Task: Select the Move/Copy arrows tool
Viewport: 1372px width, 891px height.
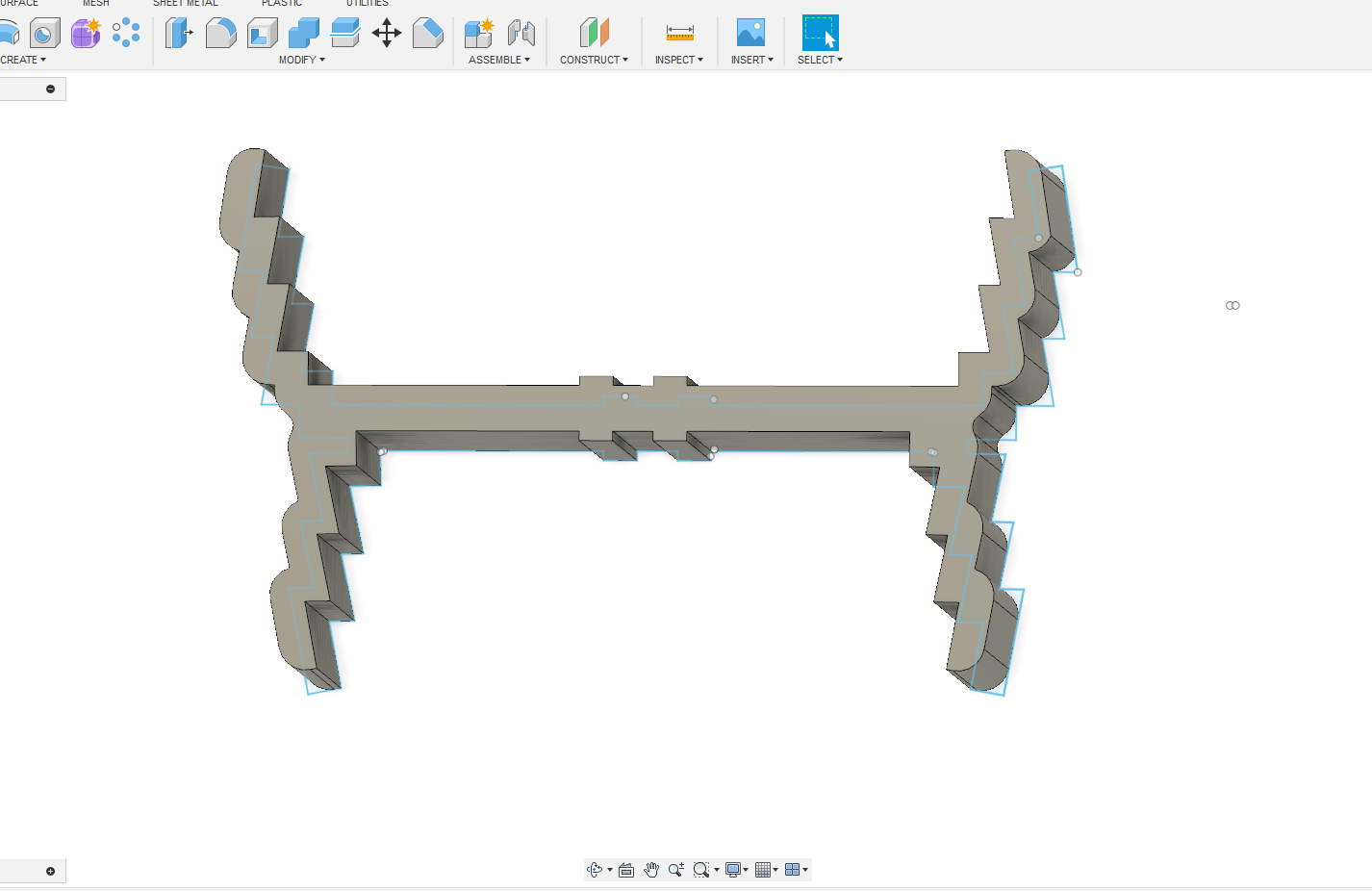Action: (x=387, y=34)
